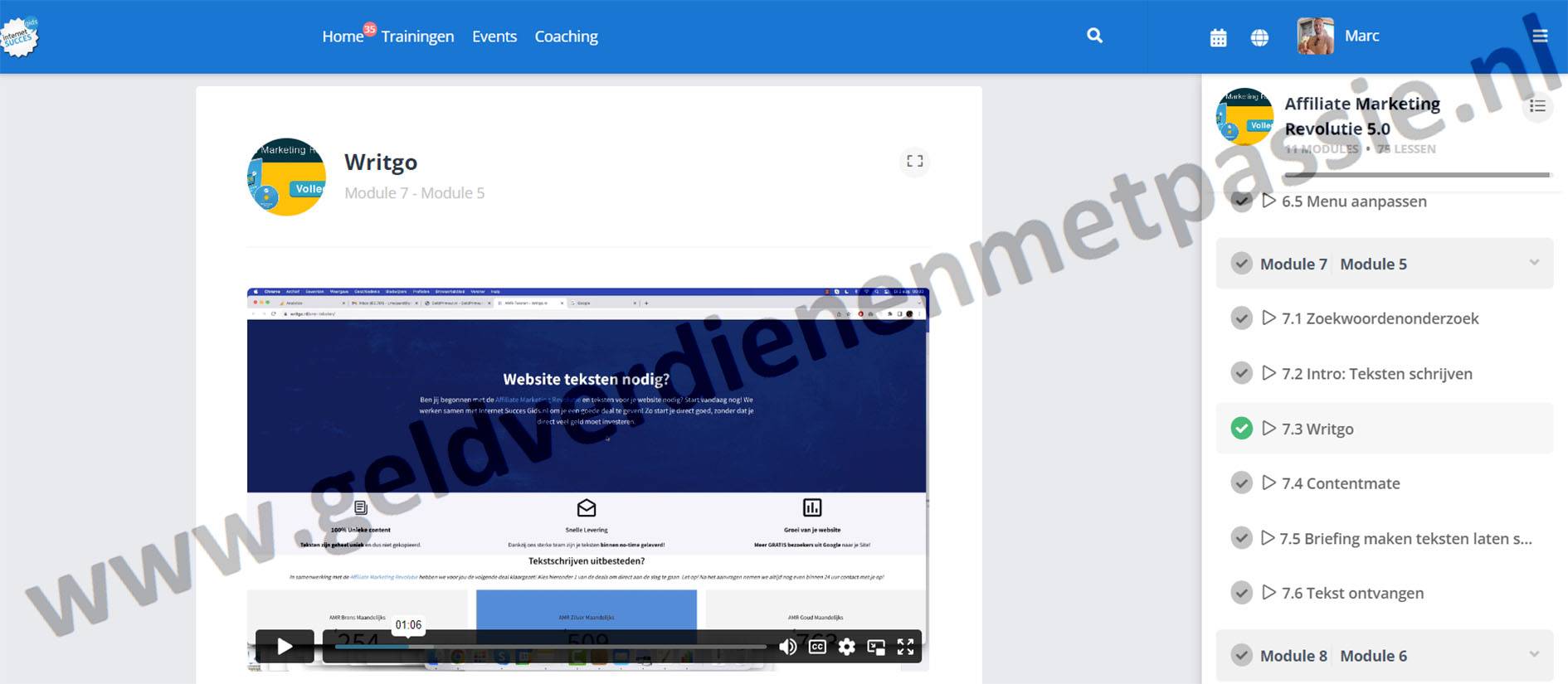1568x684 pixels.
Task: Expand the Module 8 section chevron
Action: tap(1534, 654)
